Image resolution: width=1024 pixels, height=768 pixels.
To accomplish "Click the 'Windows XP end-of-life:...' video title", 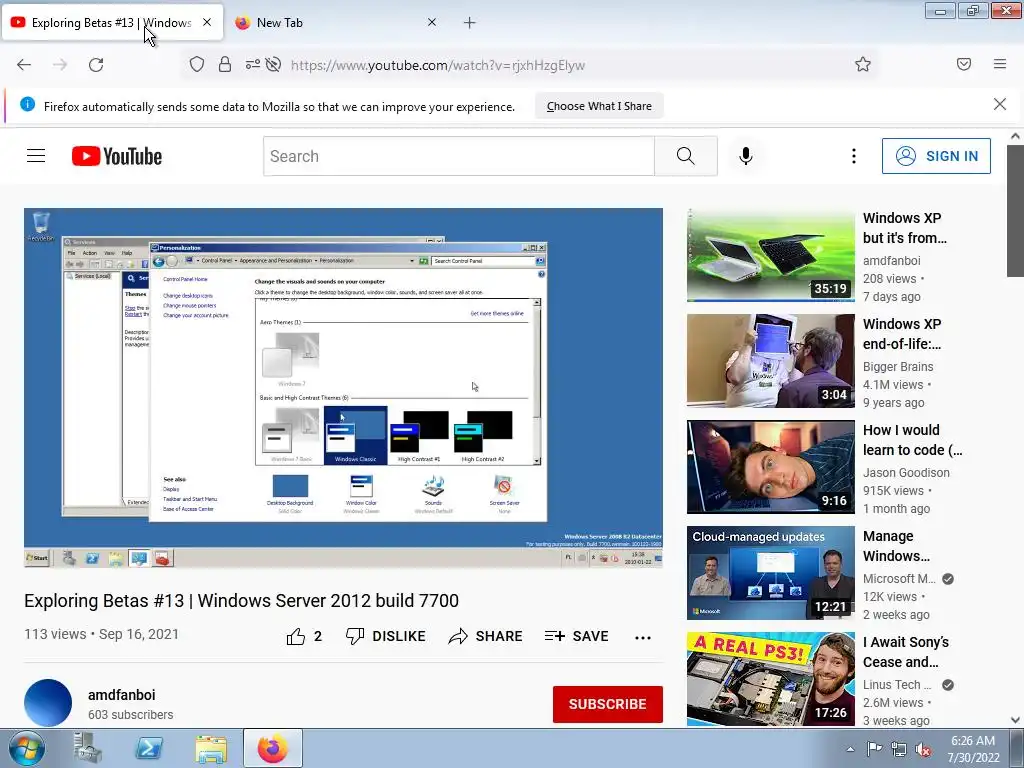I will click(902, 334).
